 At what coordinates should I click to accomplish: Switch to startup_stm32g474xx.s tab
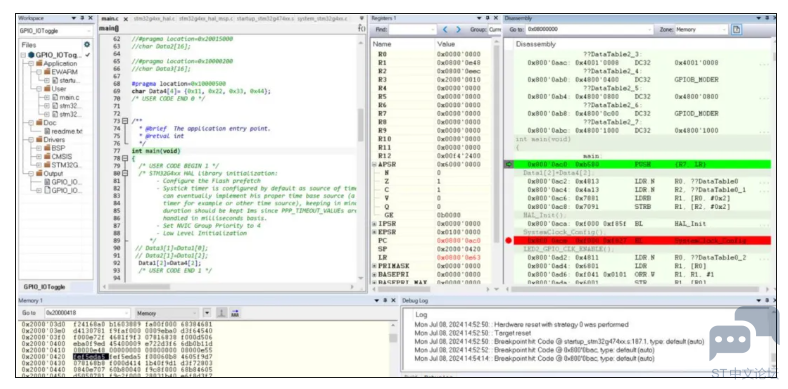pos(265,19)
